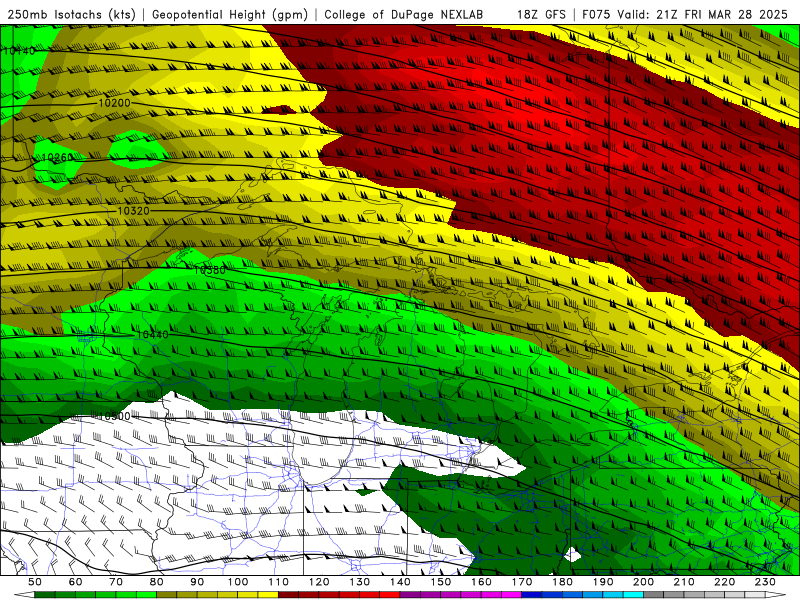This screenshot has width=800, height=600.
Task: Click the 10140 height contour label
Action: (20, 51)
